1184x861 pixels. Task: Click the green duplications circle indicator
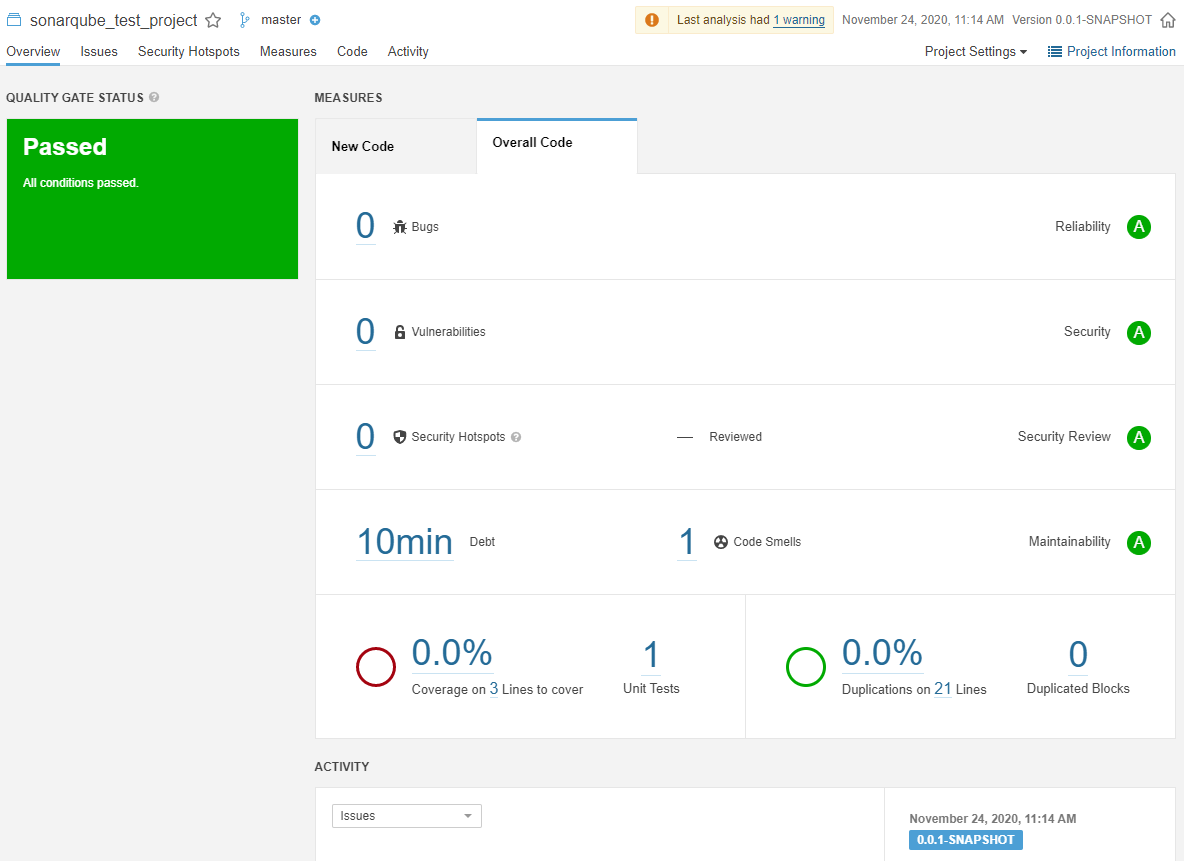coord(806,667)
